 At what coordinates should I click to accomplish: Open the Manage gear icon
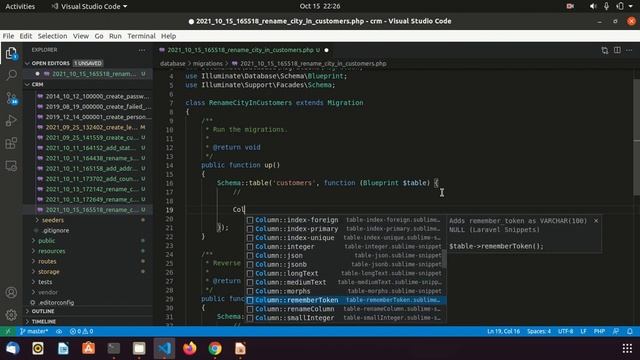tap(11, 314)
